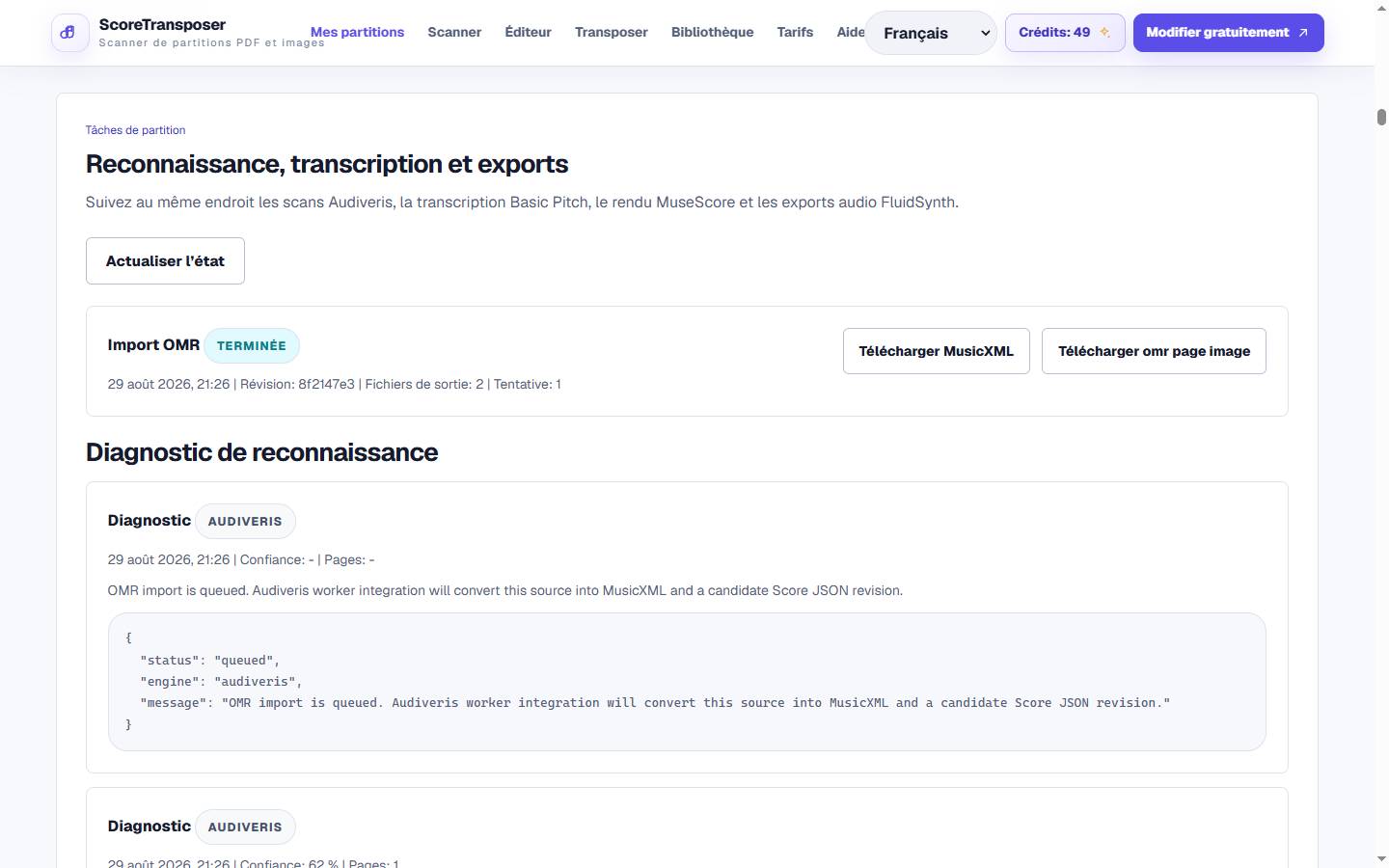Click the Tâches de partition label

pyautogui.click(x=135, y=130)
